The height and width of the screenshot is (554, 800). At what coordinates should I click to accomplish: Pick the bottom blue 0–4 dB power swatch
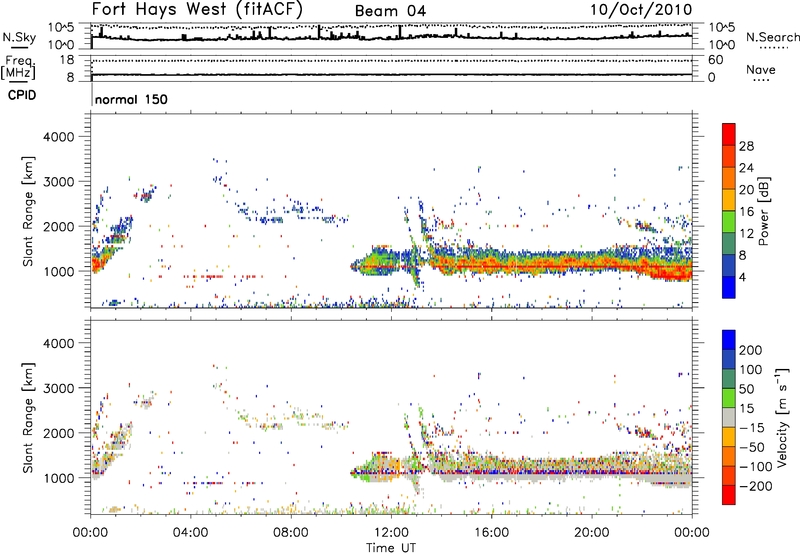[x=729, y=287]
